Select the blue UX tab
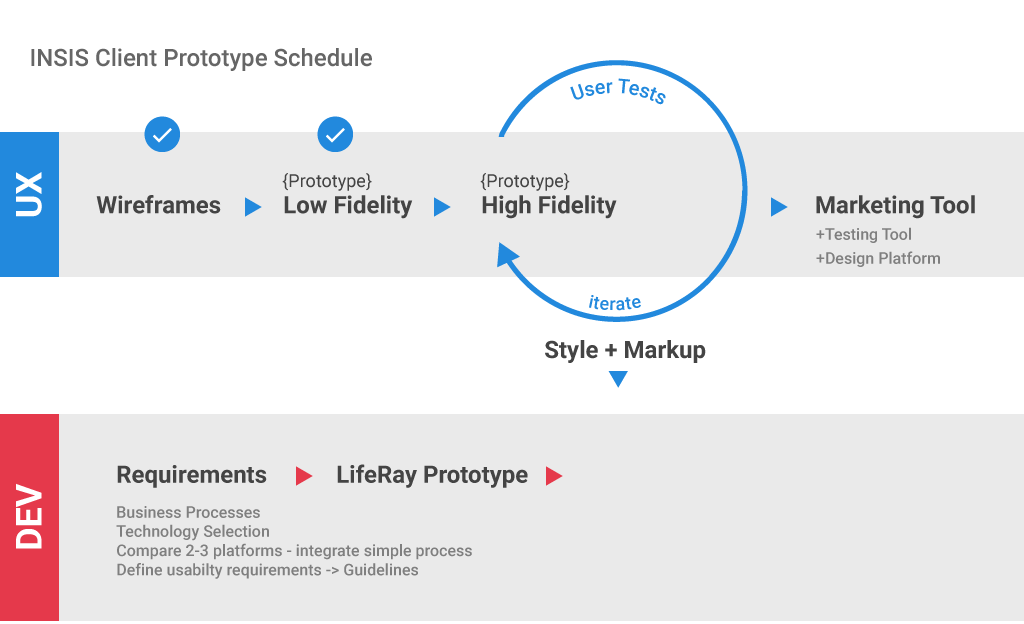This screenshot has height=624, width=1024. point(29,204)
